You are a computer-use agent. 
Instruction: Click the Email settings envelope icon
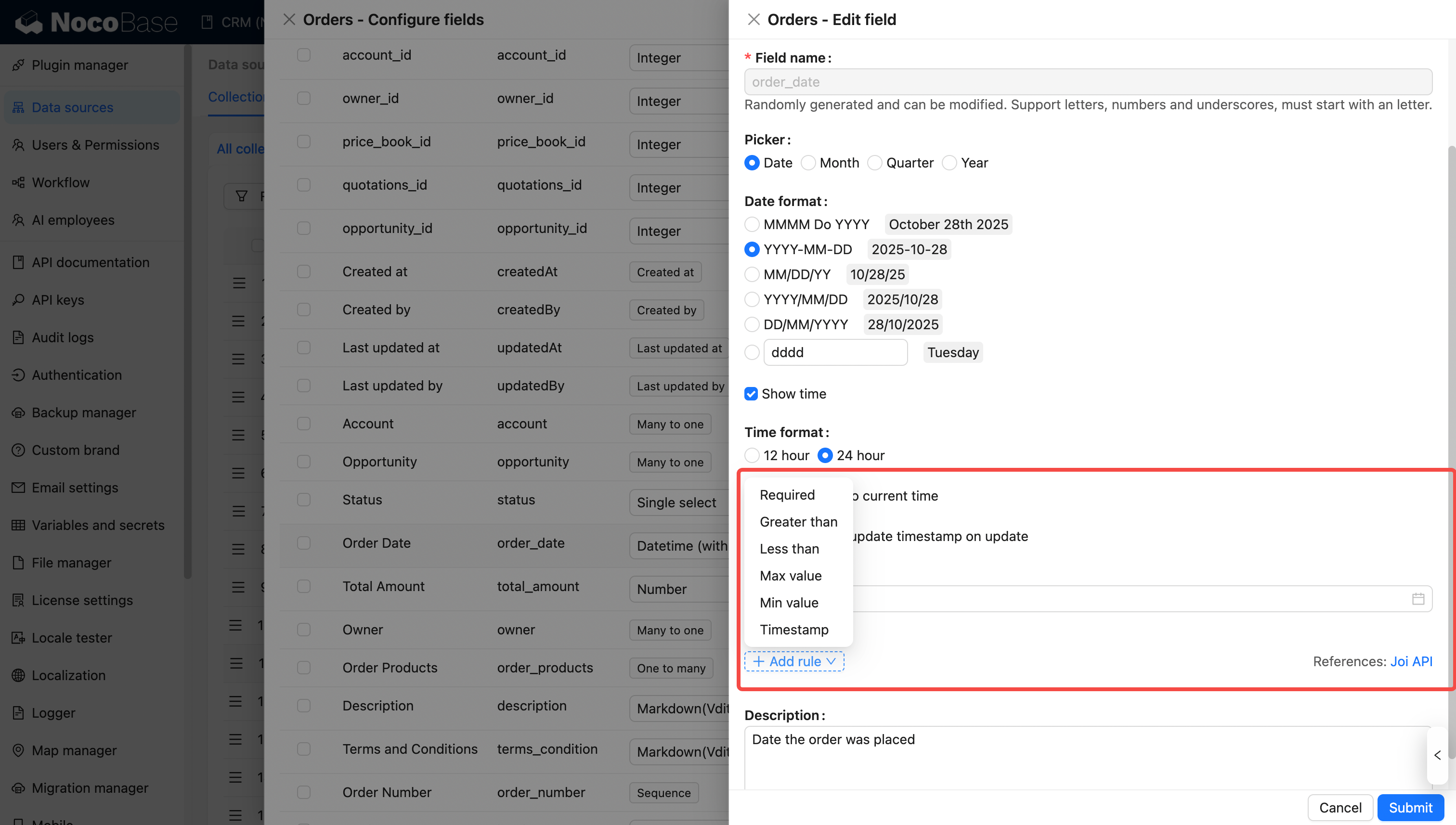coord(18,487)
